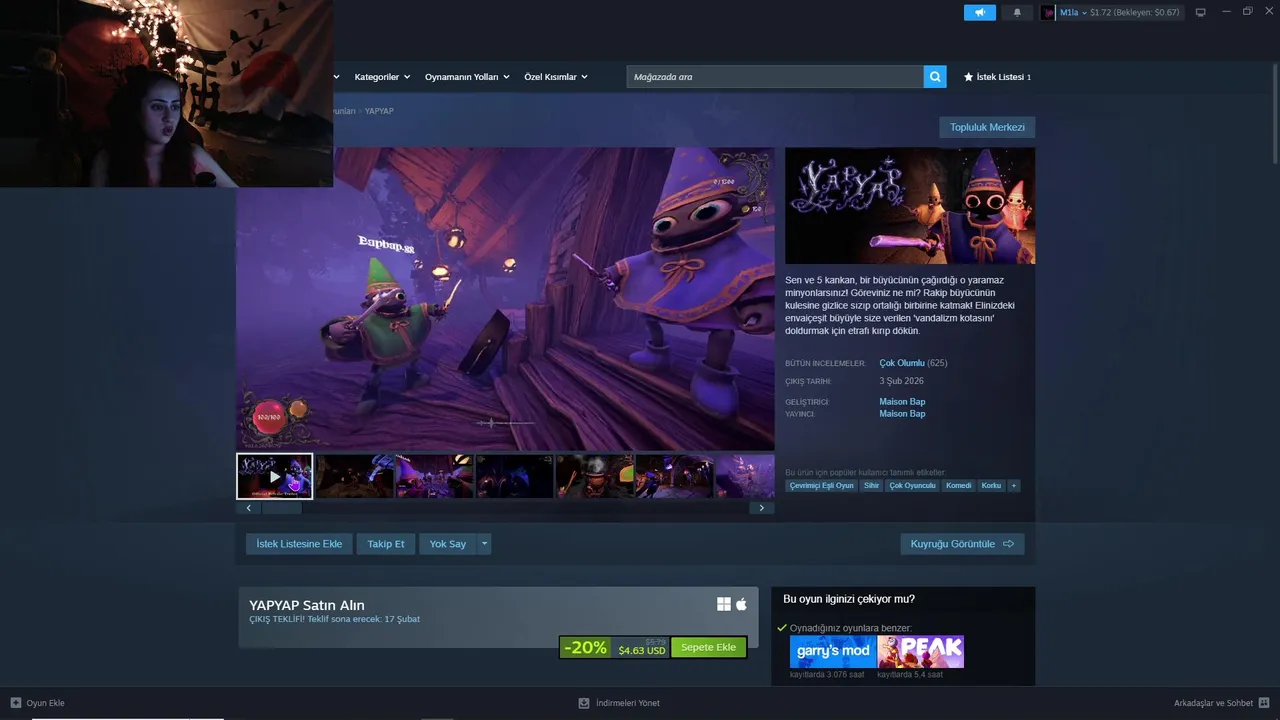Click the Apple macOS platform icon

click(742, 604)
